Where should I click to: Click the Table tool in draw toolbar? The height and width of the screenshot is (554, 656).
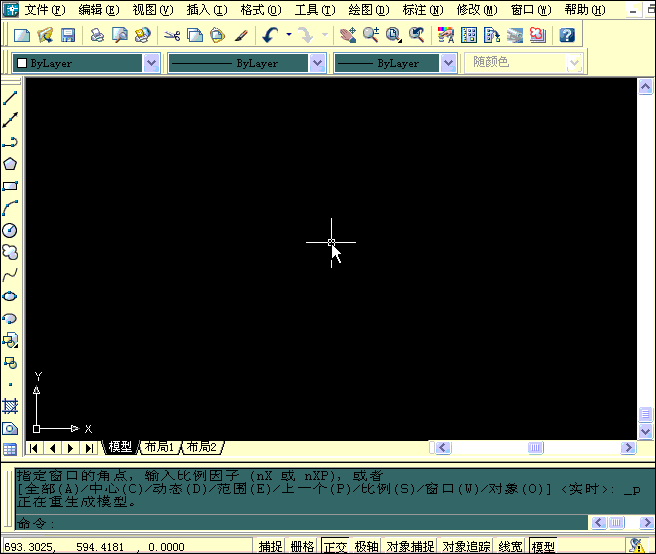point(10,449)
